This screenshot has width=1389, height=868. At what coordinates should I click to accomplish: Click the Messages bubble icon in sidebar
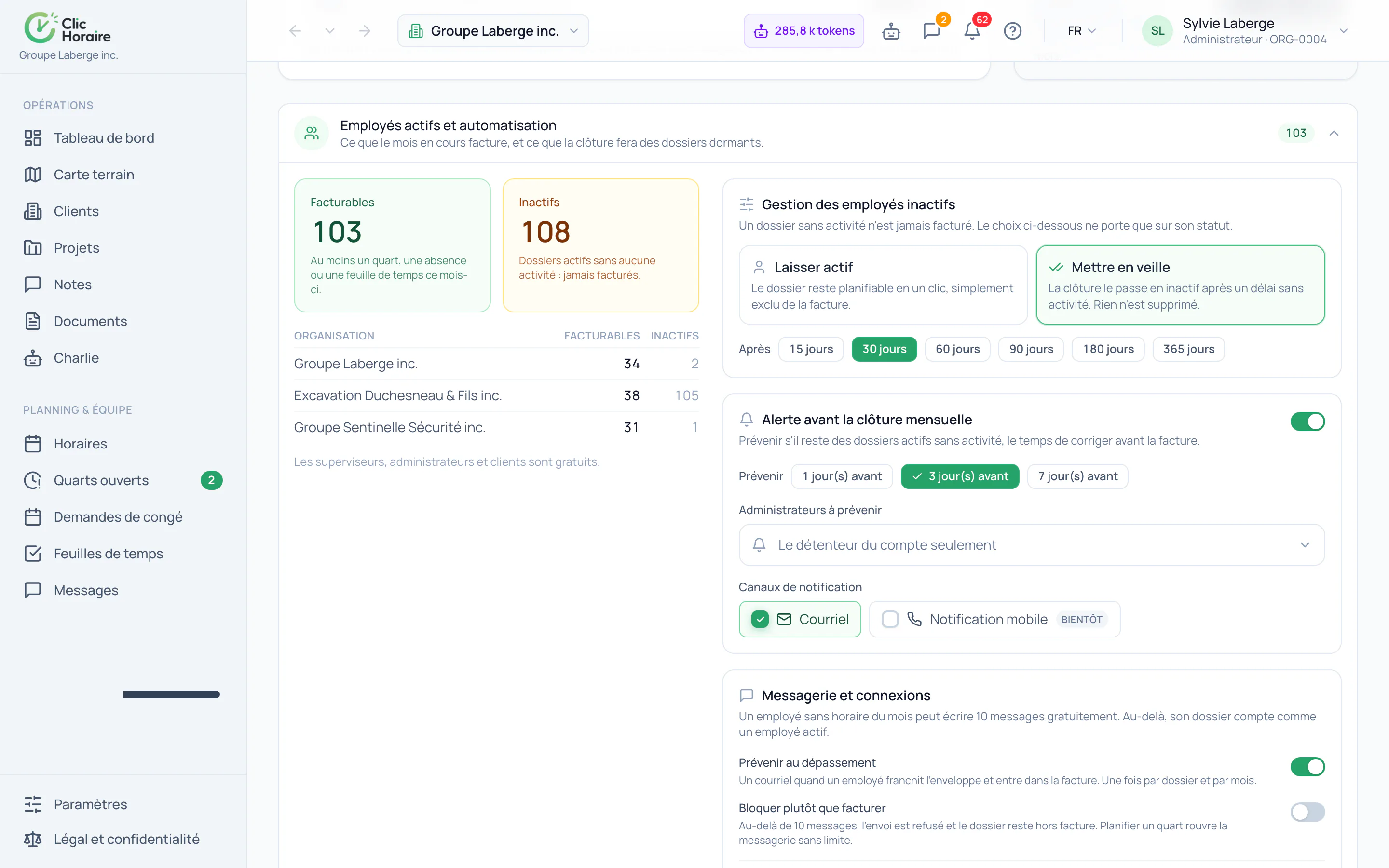tap(33, 590)
